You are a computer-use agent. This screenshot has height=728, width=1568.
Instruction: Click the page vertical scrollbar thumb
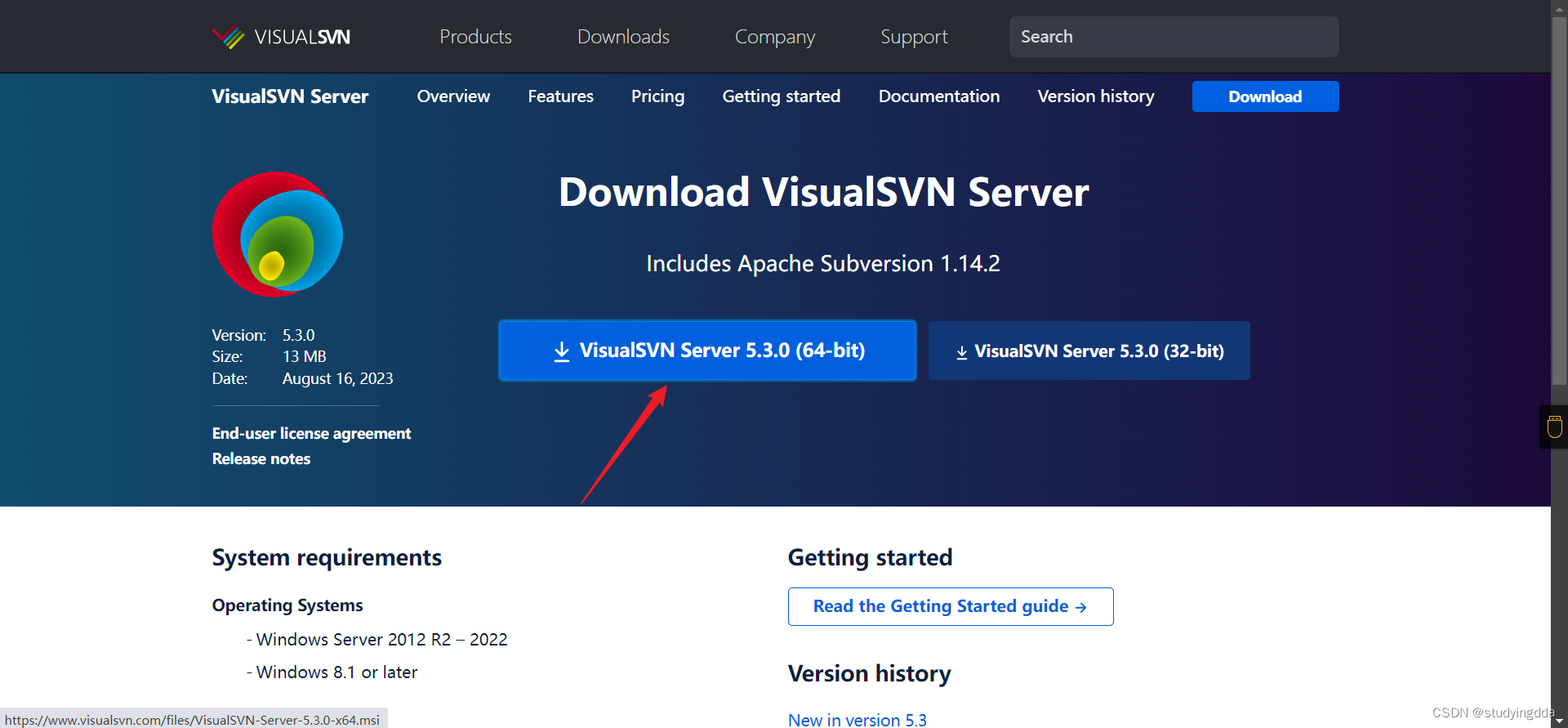[1560, 200]
